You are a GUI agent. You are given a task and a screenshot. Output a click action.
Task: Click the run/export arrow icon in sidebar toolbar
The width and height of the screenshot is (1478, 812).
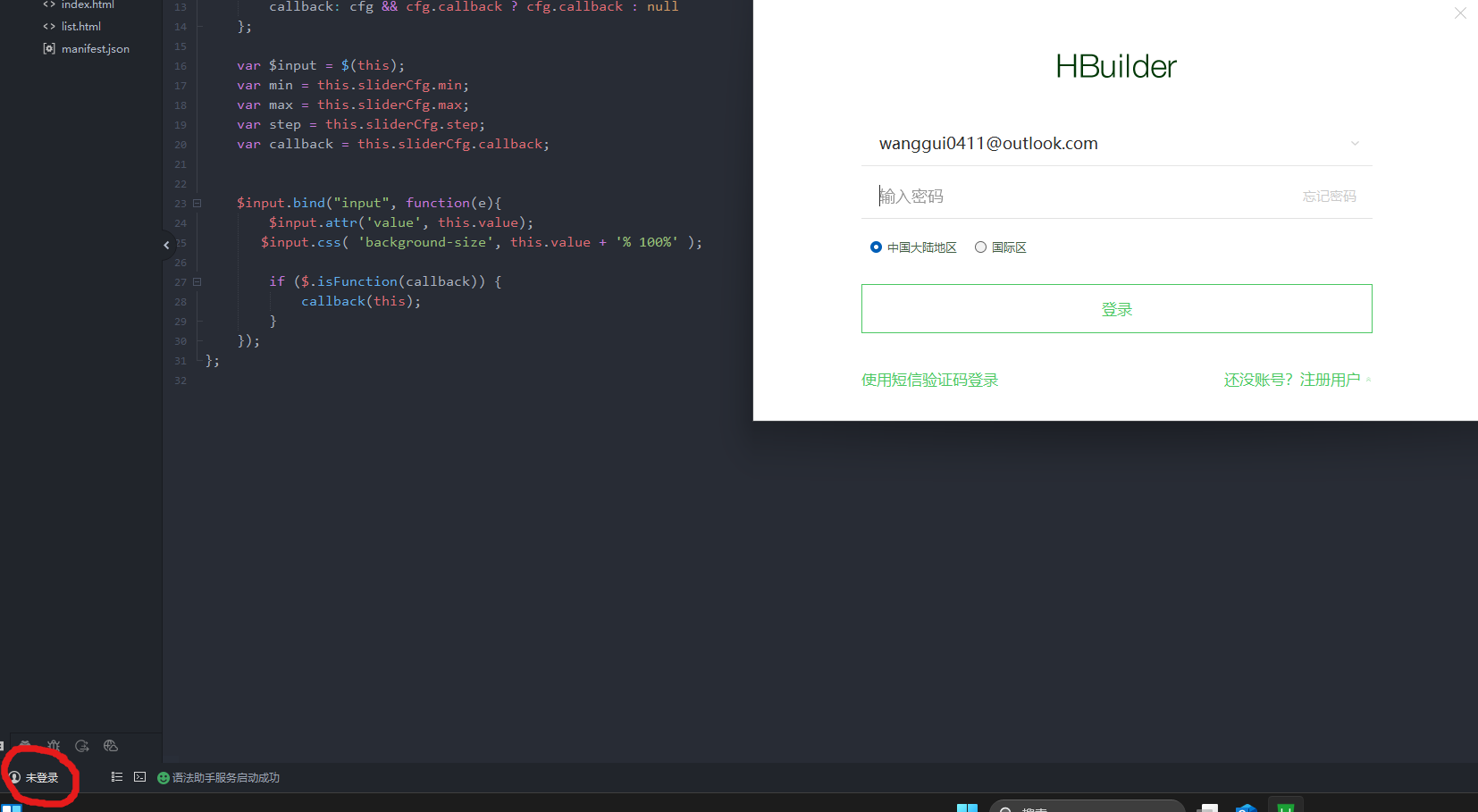82,746
